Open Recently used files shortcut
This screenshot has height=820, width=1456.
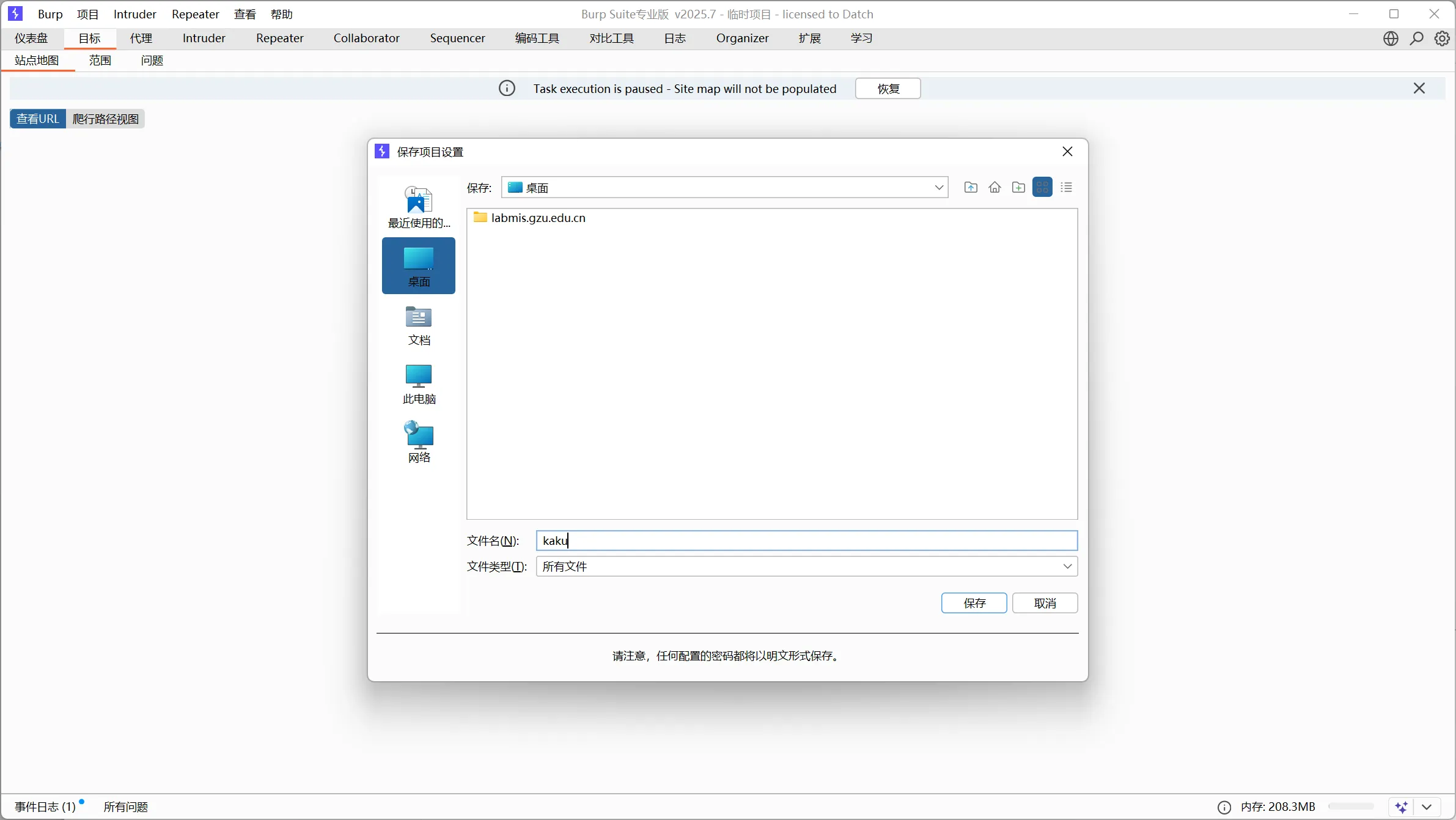419,207
